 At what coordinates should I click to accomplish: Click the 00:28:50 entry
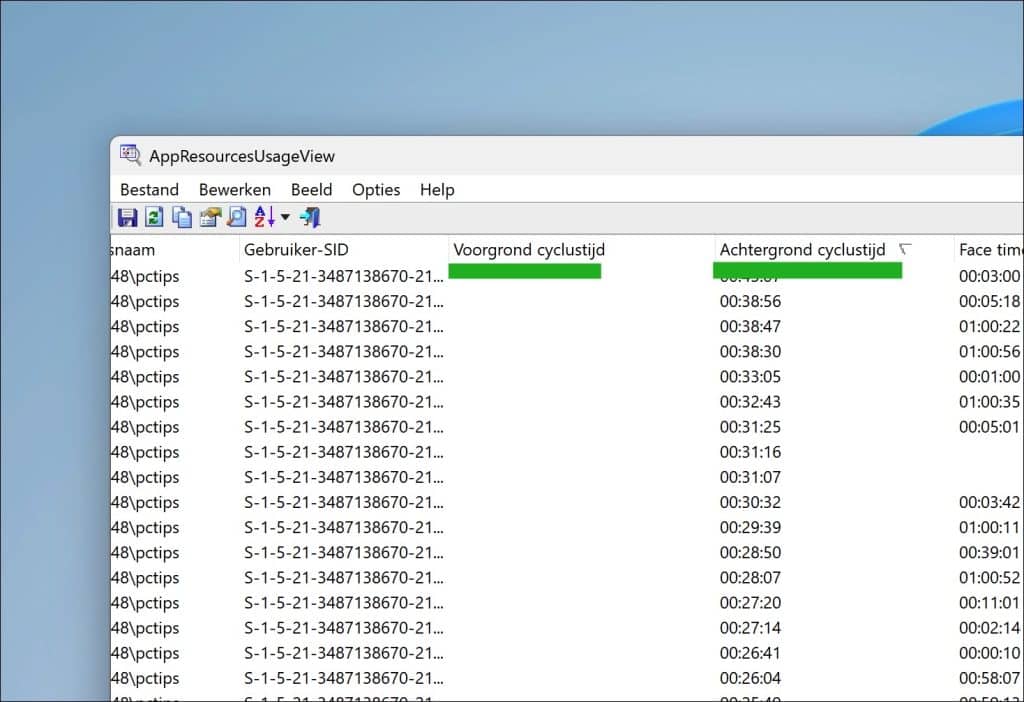pyautogui.click(x=750, y=552)
